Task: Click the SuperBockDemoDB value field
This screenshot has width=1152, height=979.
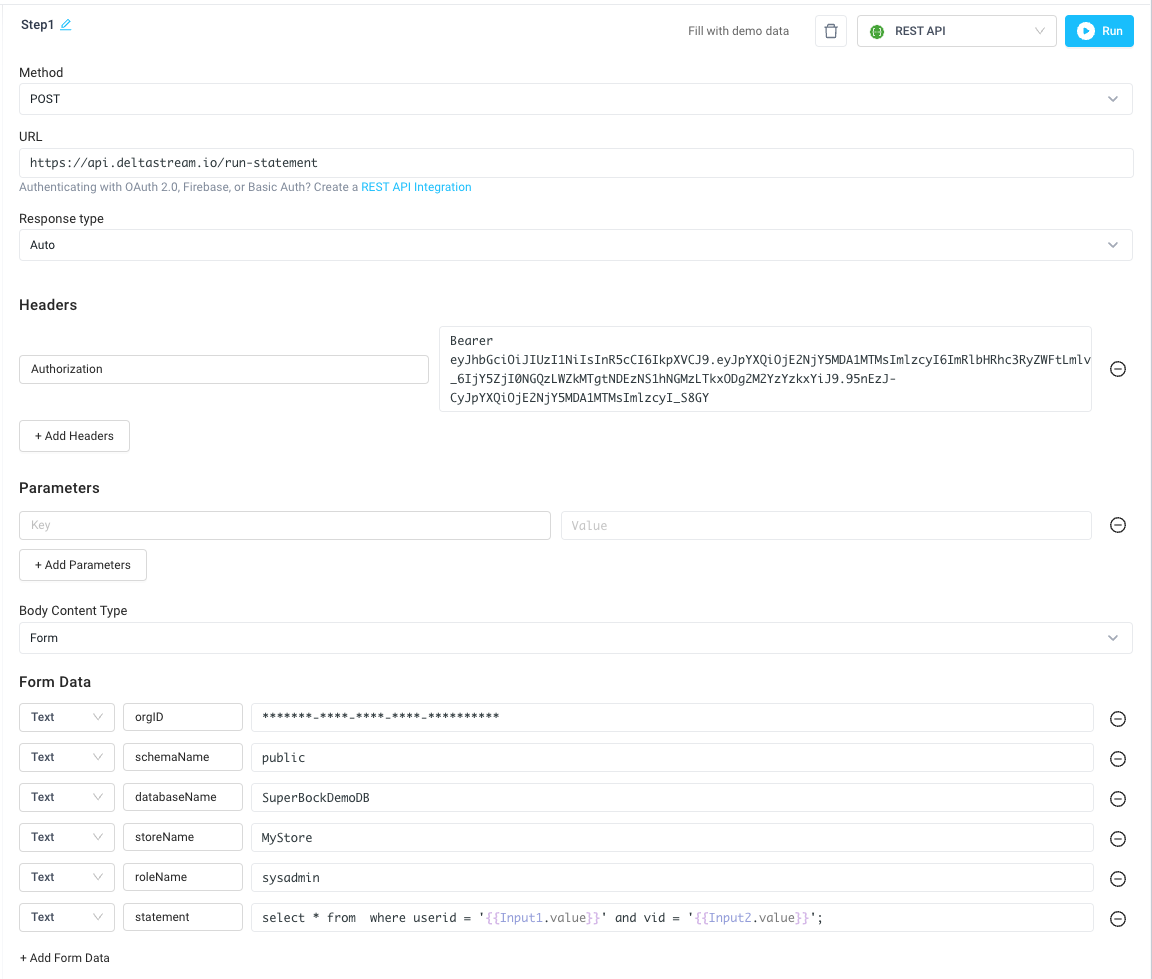Action: tap(672, 797)
